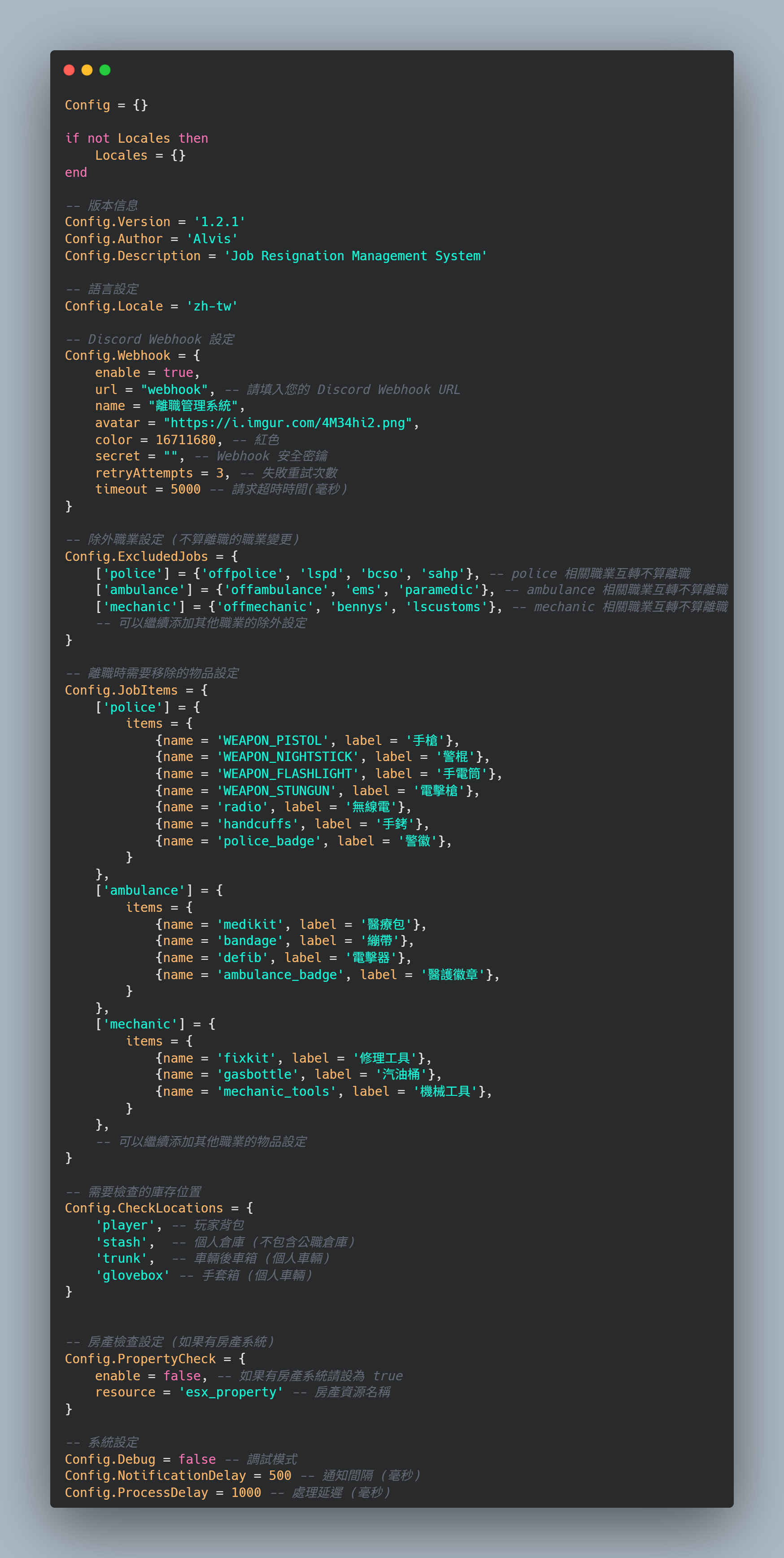The image size is (784, 1558).
Task: Click the 'player' location string
Action: pos(125,1225)
